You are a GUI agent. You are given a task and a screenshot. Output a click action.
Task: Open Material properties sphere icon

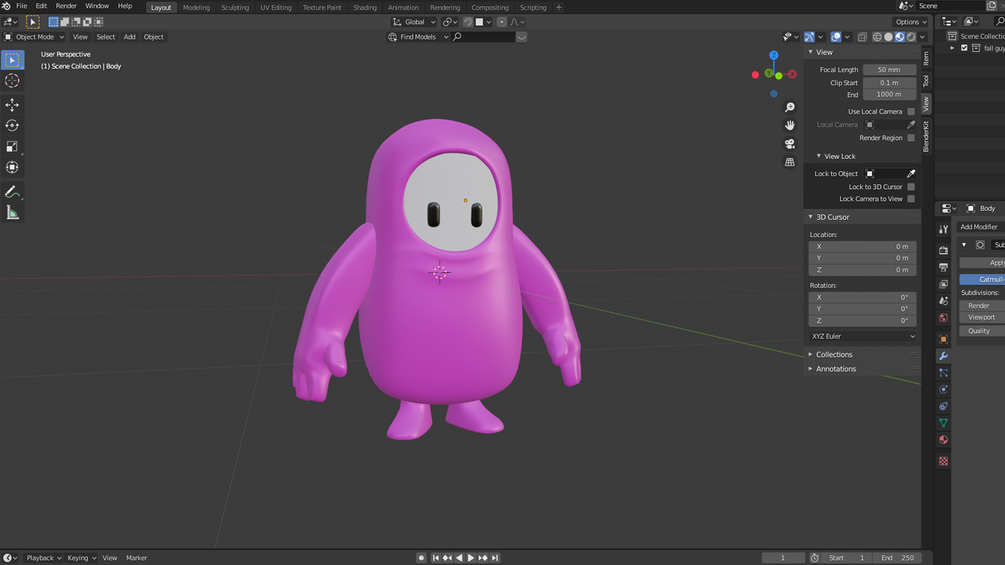pos(943,439)
